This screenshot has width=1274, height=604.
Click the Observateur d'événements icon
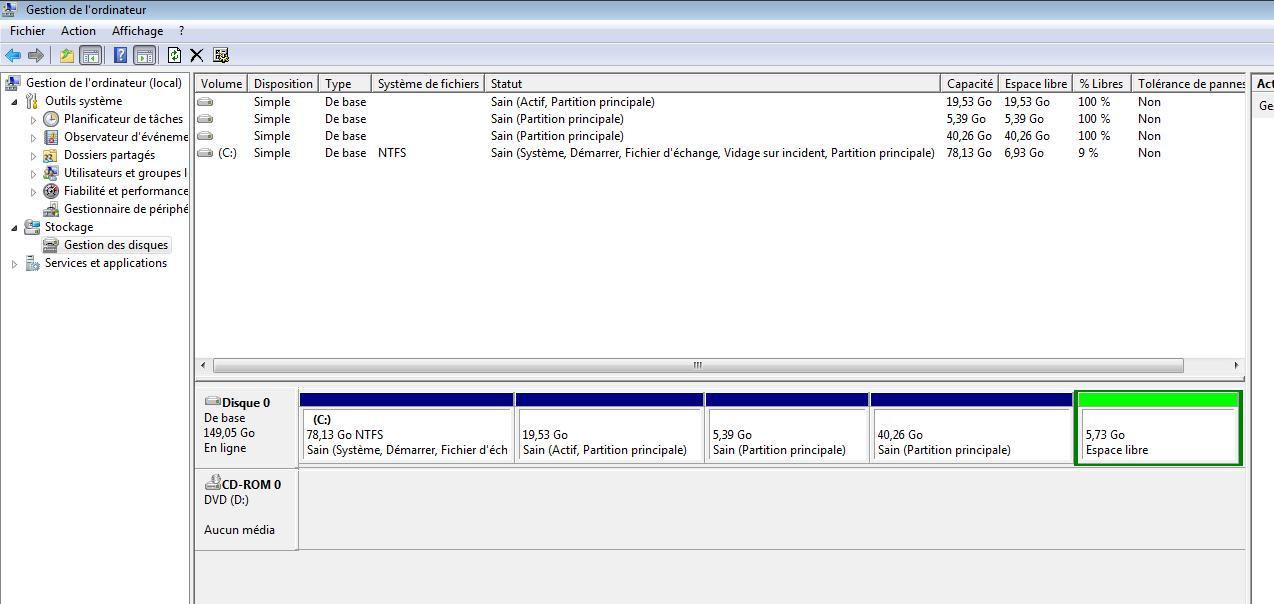pyautogui.click(x=51, y=137)
